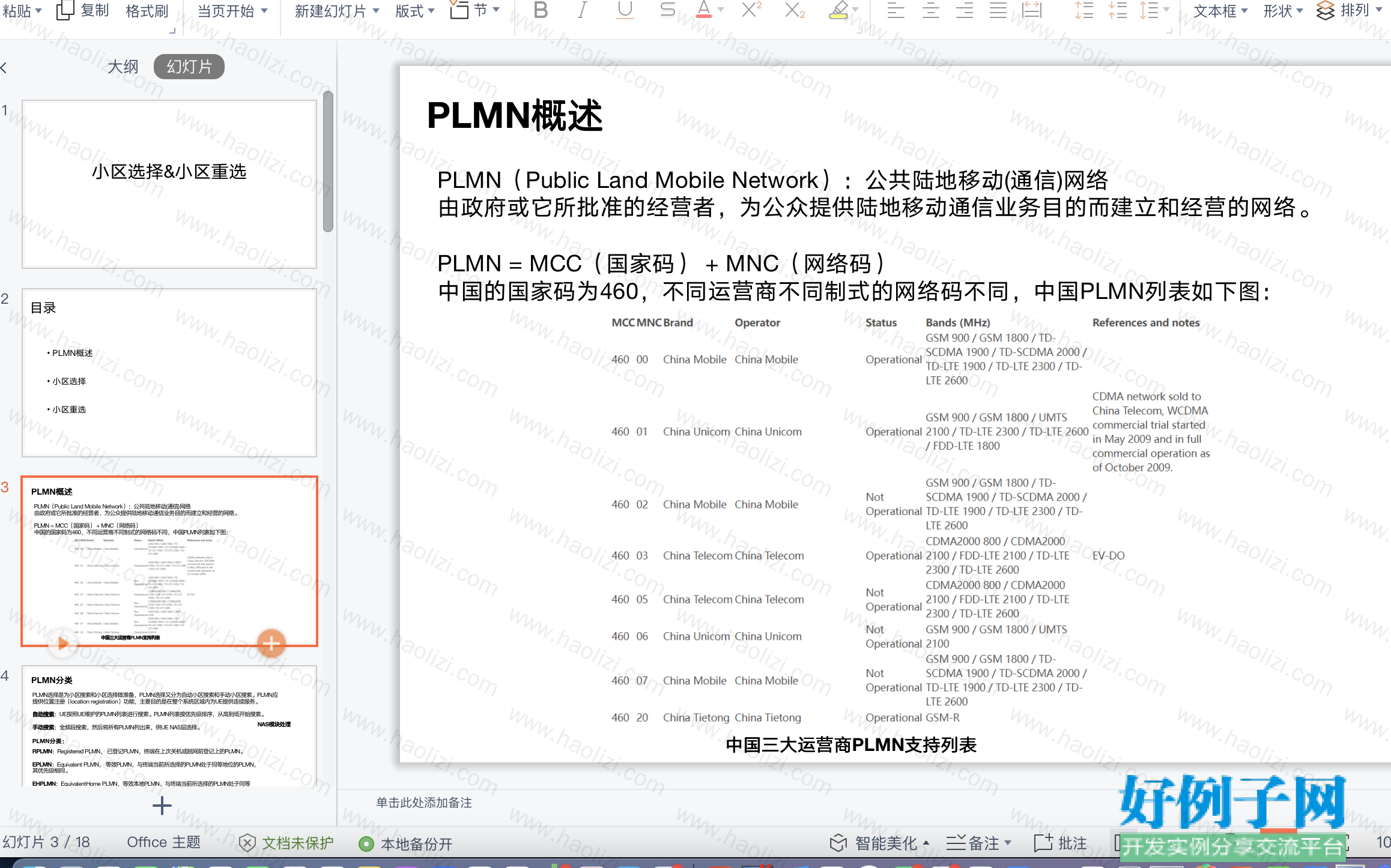Click the Comments (批注) icon
The width and height of the screenshot is (1391, 868).
(x=1043, y=843)
